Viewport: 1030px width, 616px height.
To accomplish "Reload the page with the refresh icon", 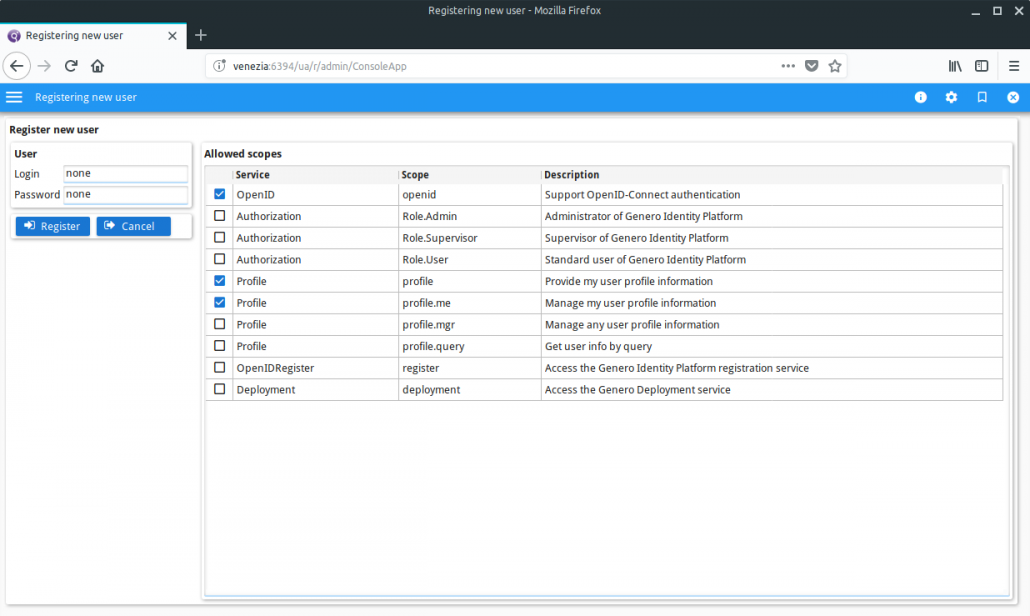I will click(x=70, y=65).
